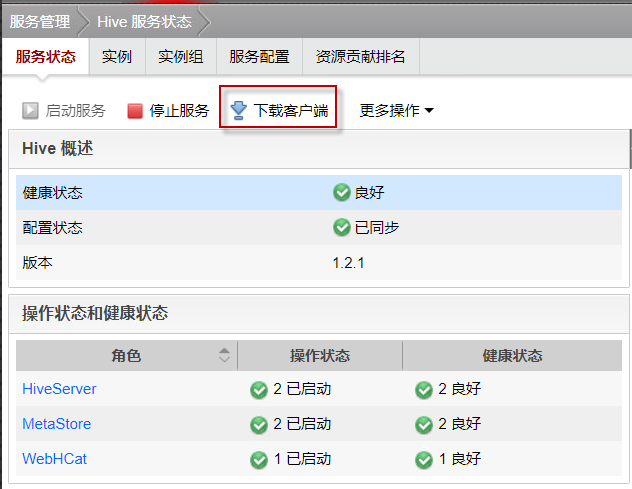
Task: Open the WebHCat role link
Action: click(x=54, y=459)
